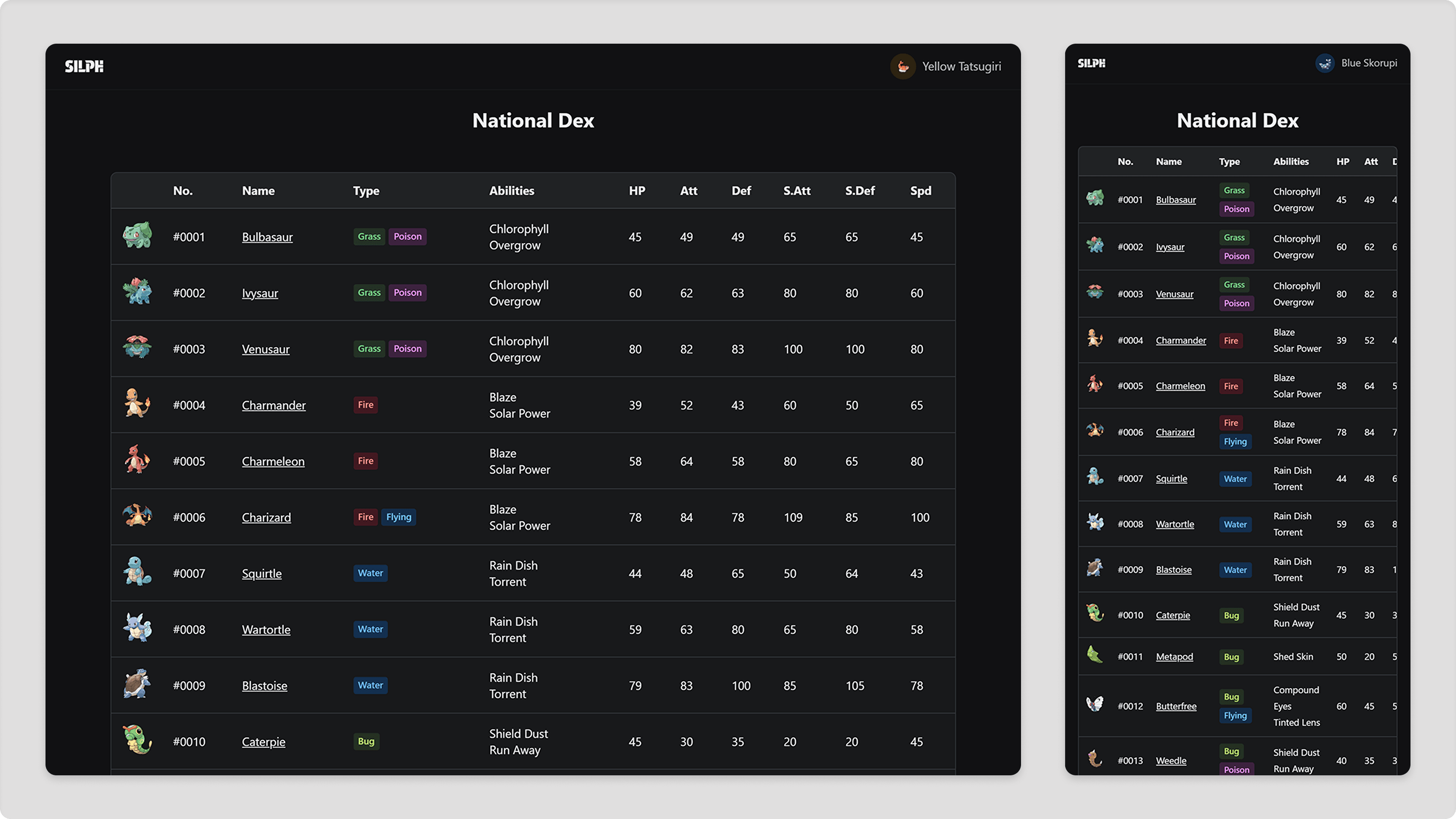1456x819 pixels.
Task: Click Venusaur's Poison type badge in desktop table
Action: (408, 349)
